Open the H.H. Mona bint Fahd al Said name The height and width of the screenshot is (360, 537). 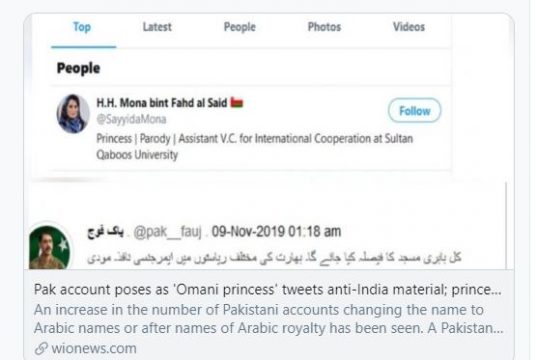(x=162, y=103)
